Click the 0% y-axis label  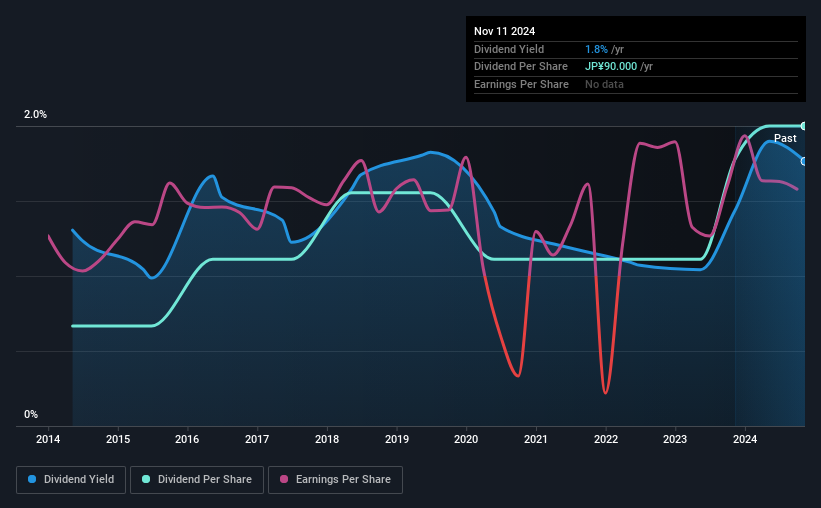tap(31, 414)
